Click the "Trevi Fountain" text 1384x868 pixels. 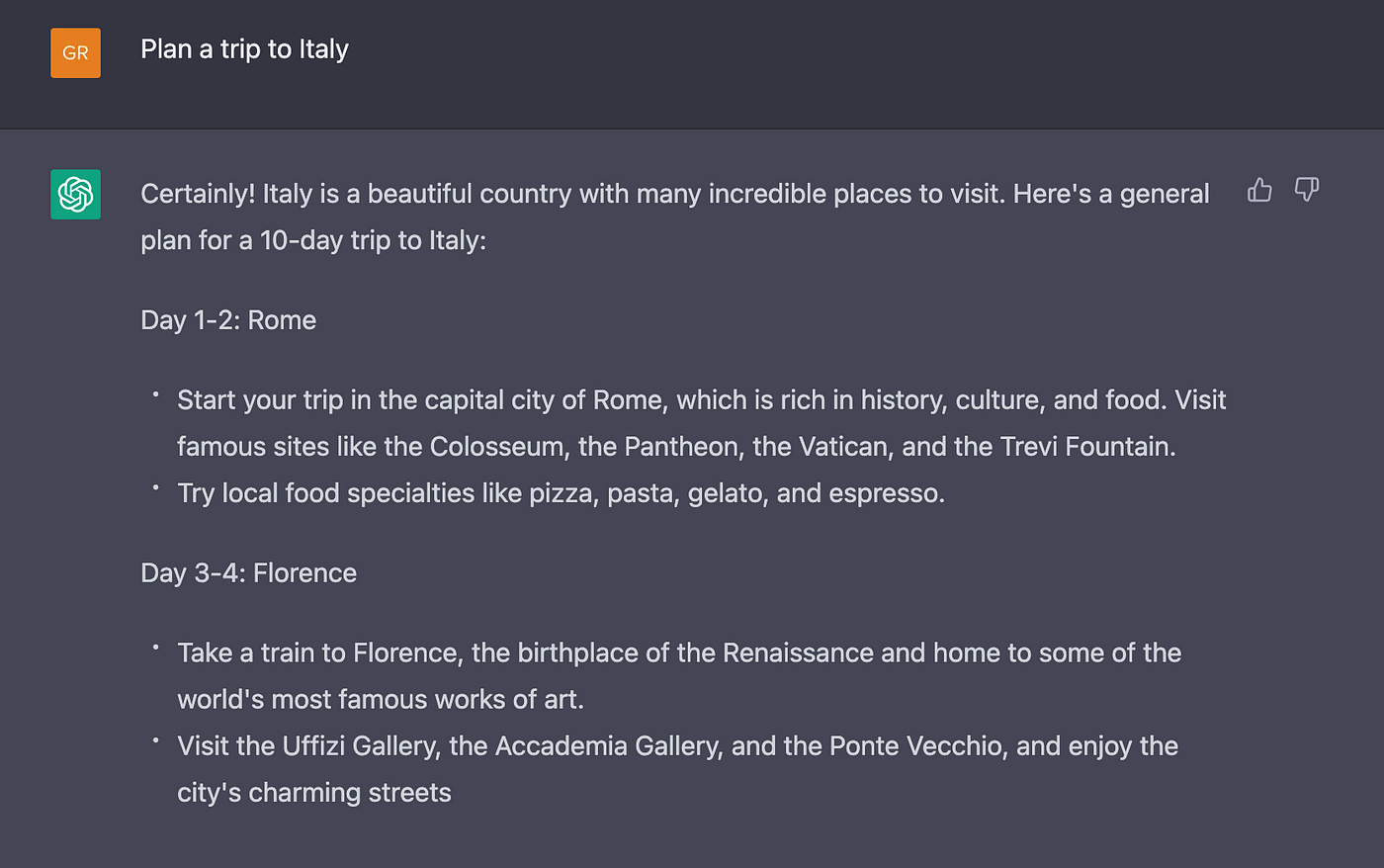[1086, 447]
